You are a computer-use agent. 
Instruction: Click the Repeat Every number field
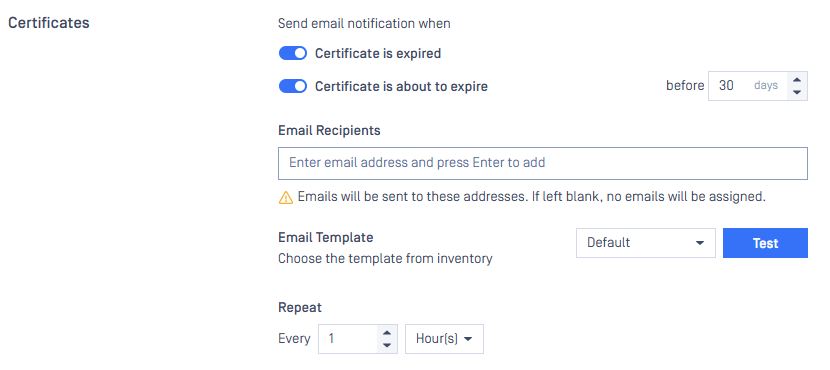coord(348,339)
